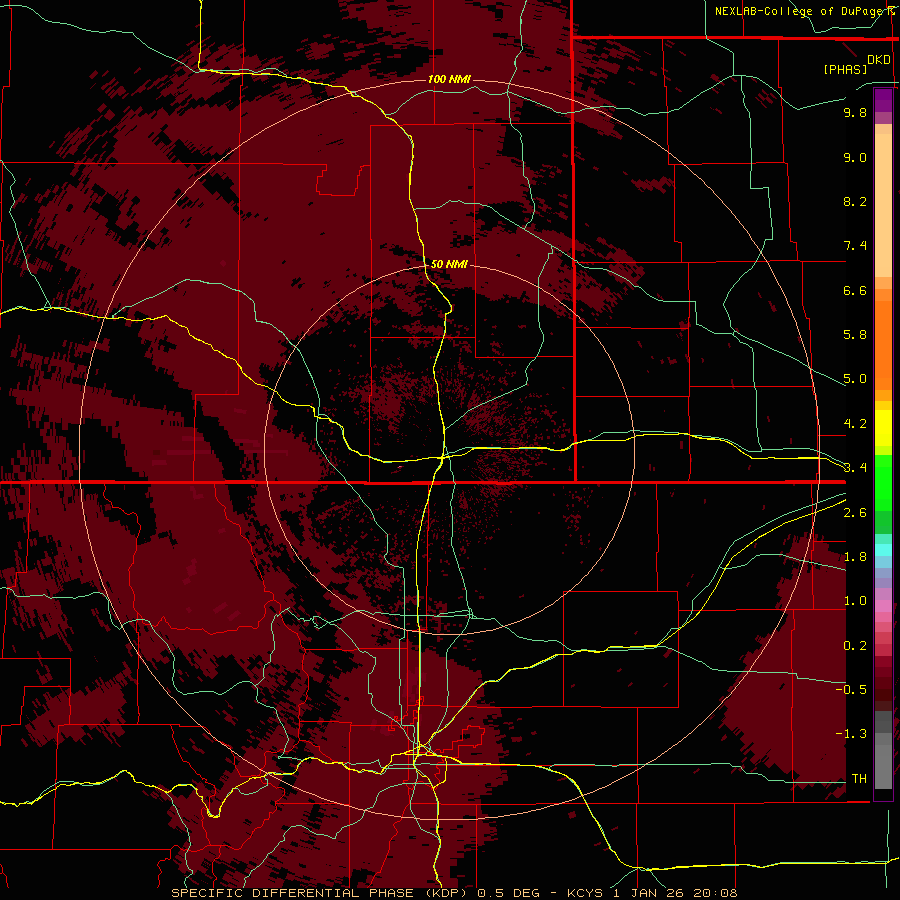Click the 7.4 legend value
Image resolution: width=900 pixels, height=900 pixels.
pyautogui.click(x=855, y=246)
